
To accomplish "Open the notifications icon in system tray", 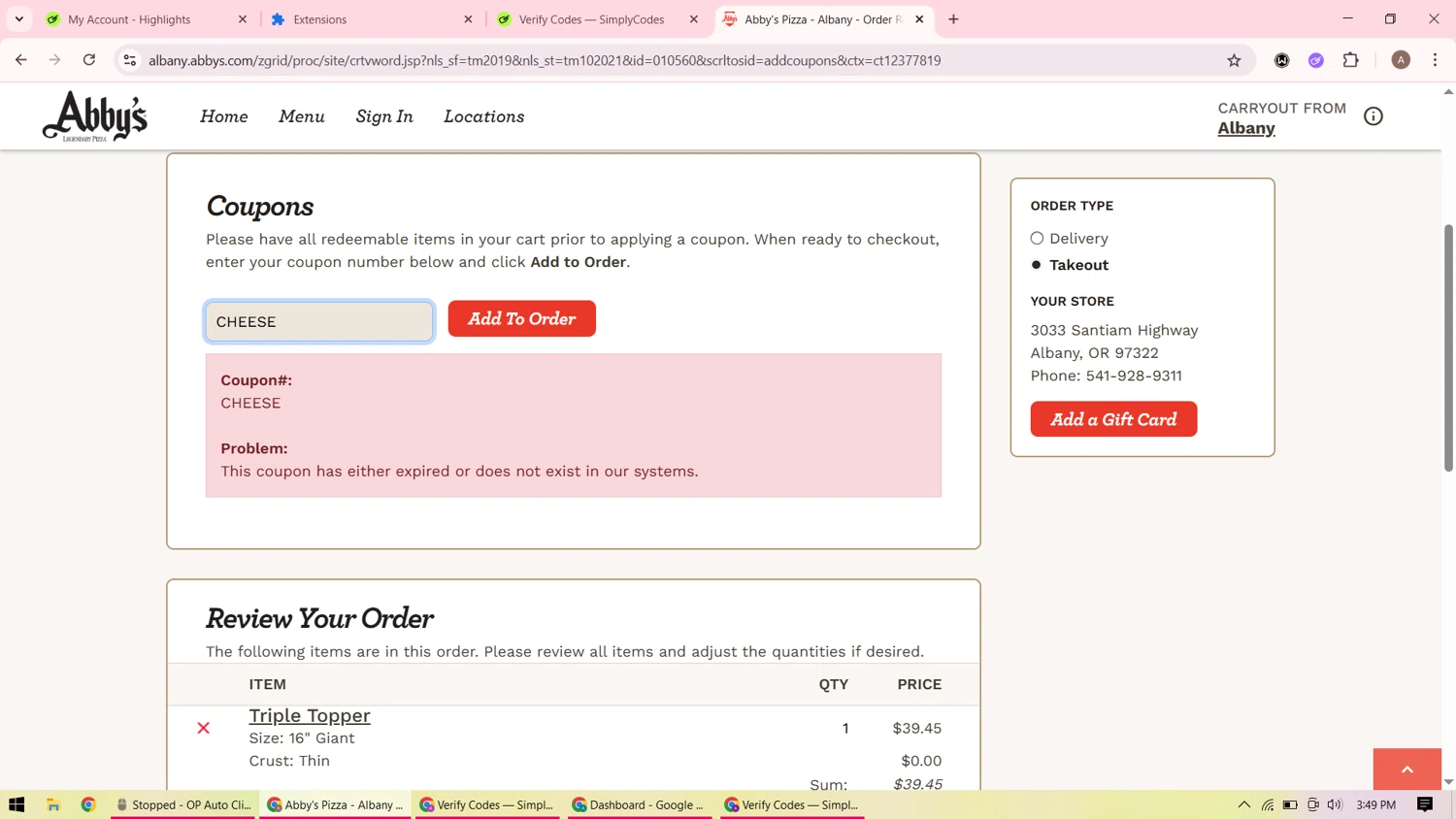I will tap(1425, 804).
